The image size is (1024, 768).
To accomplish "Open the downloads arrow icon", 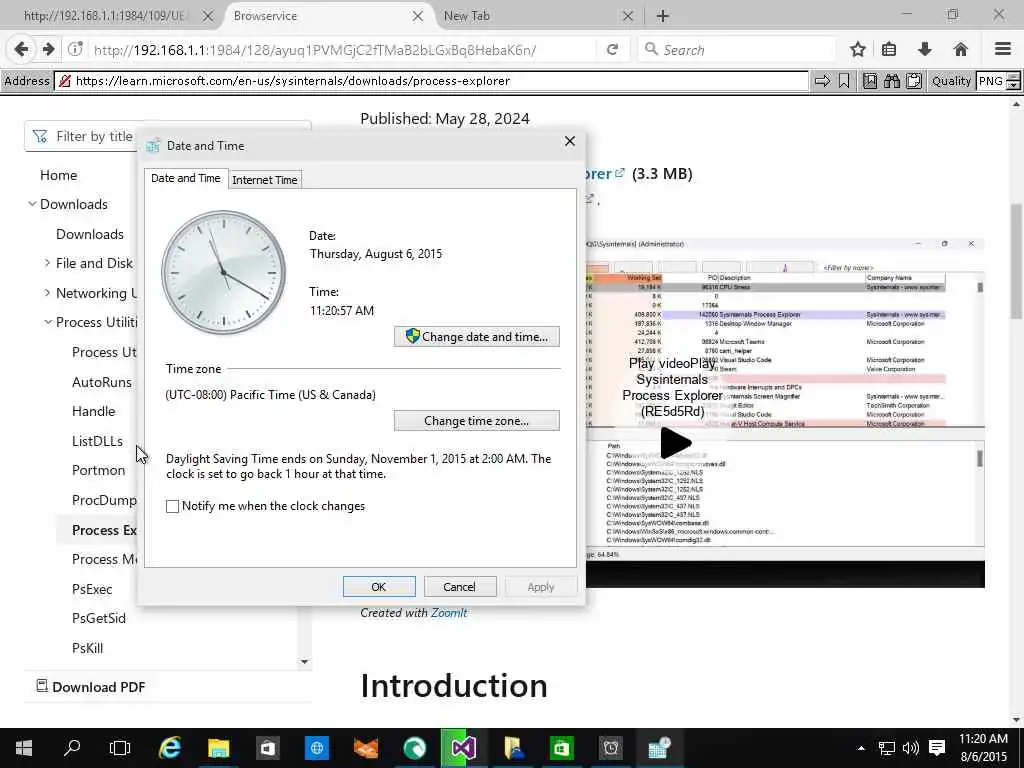I will [x=925, y=50].
